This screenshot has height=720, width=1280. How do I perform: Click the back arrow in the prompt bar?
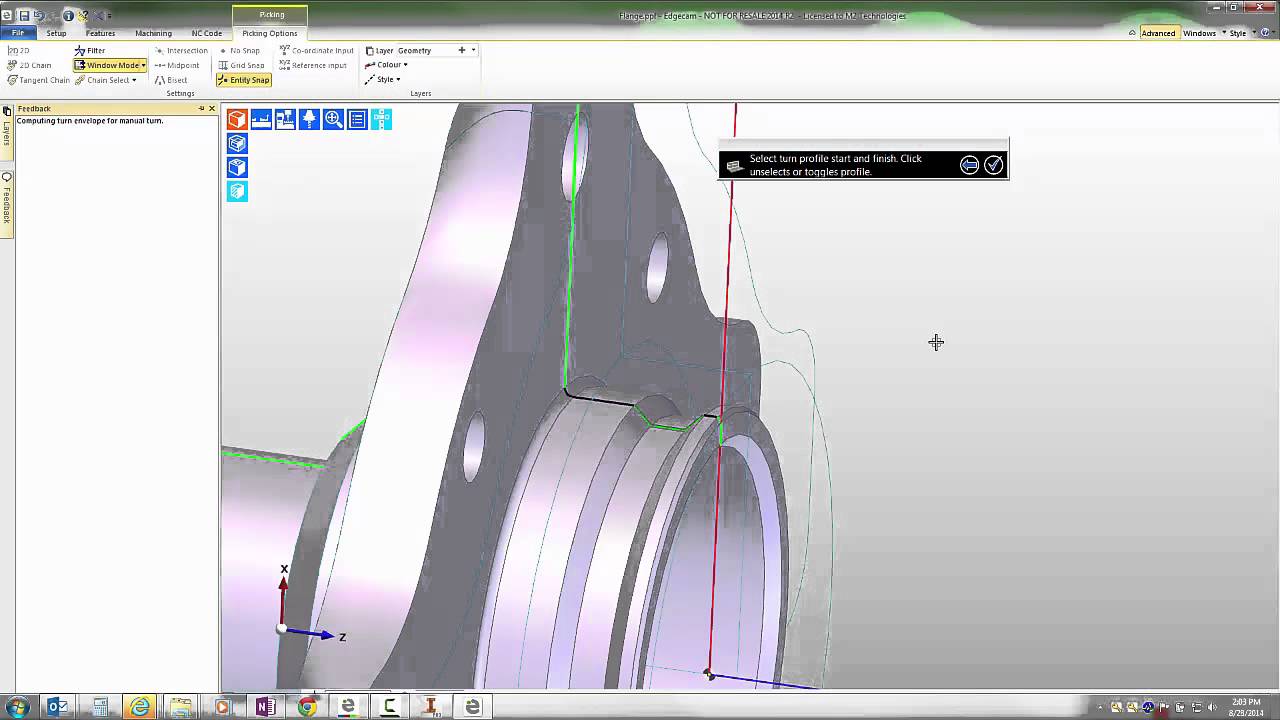coord(969,165)
